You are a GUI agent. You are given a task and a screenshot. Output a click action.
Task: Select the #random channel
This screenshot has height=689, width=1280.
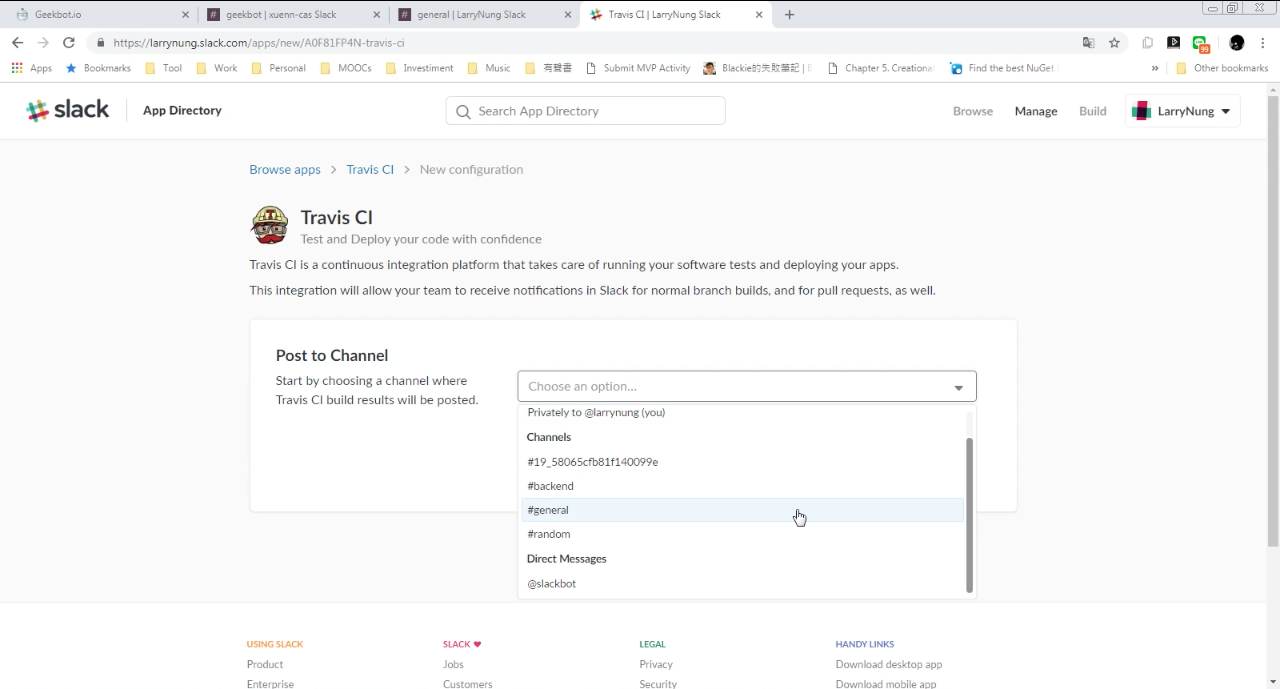742,534
